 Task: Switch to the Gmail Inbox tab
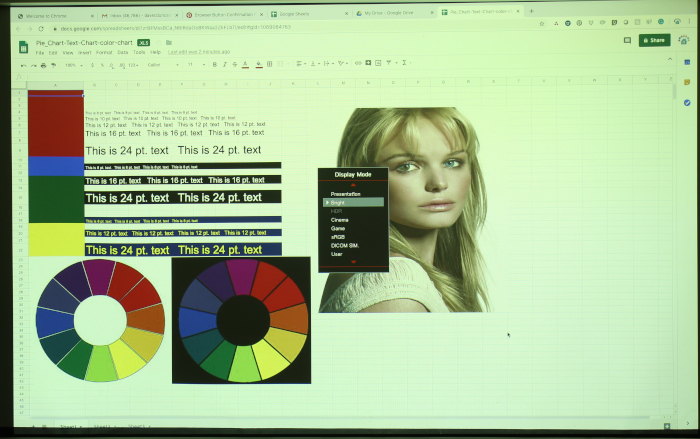pyautogui.click(x=140, y=15)
